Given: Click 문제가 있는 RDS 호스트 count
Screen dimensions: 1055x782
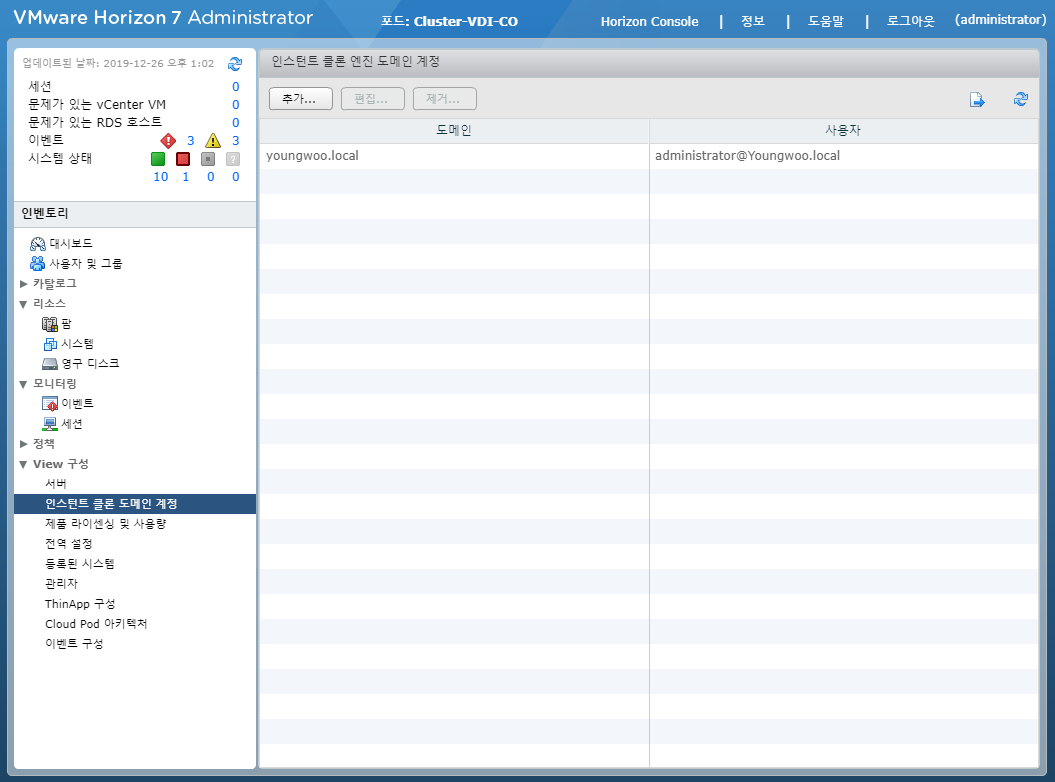Looking at the screenshot, I should (x=235, y=123).
